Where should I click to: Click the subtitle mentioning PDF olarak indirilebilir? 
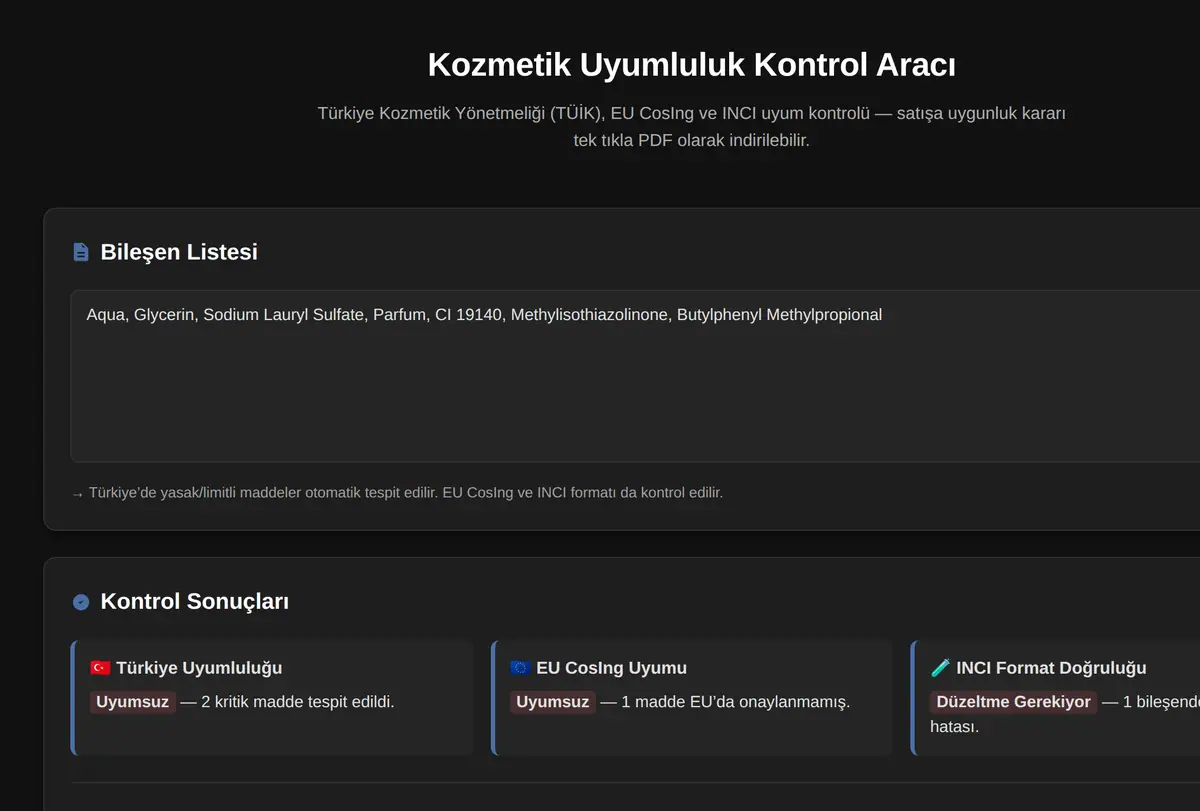691,127
